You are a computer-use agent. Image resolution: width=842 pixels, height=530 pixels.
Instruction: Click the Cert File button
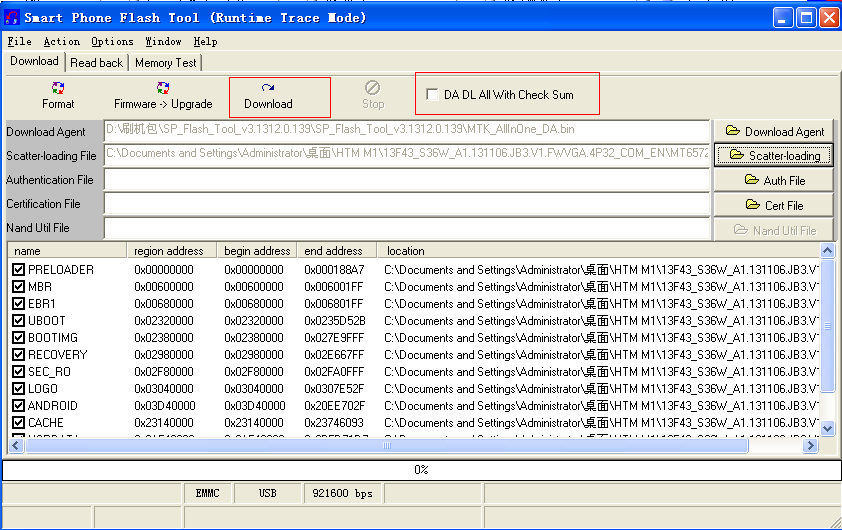point(774,205)
